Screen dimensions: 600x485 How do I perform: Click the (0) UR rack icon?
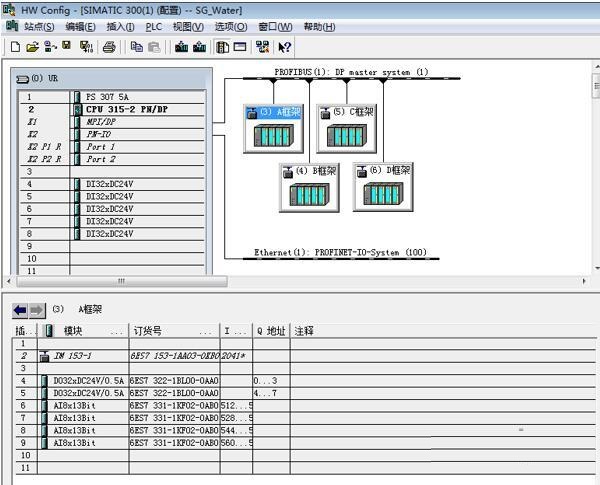click(23, 79)
